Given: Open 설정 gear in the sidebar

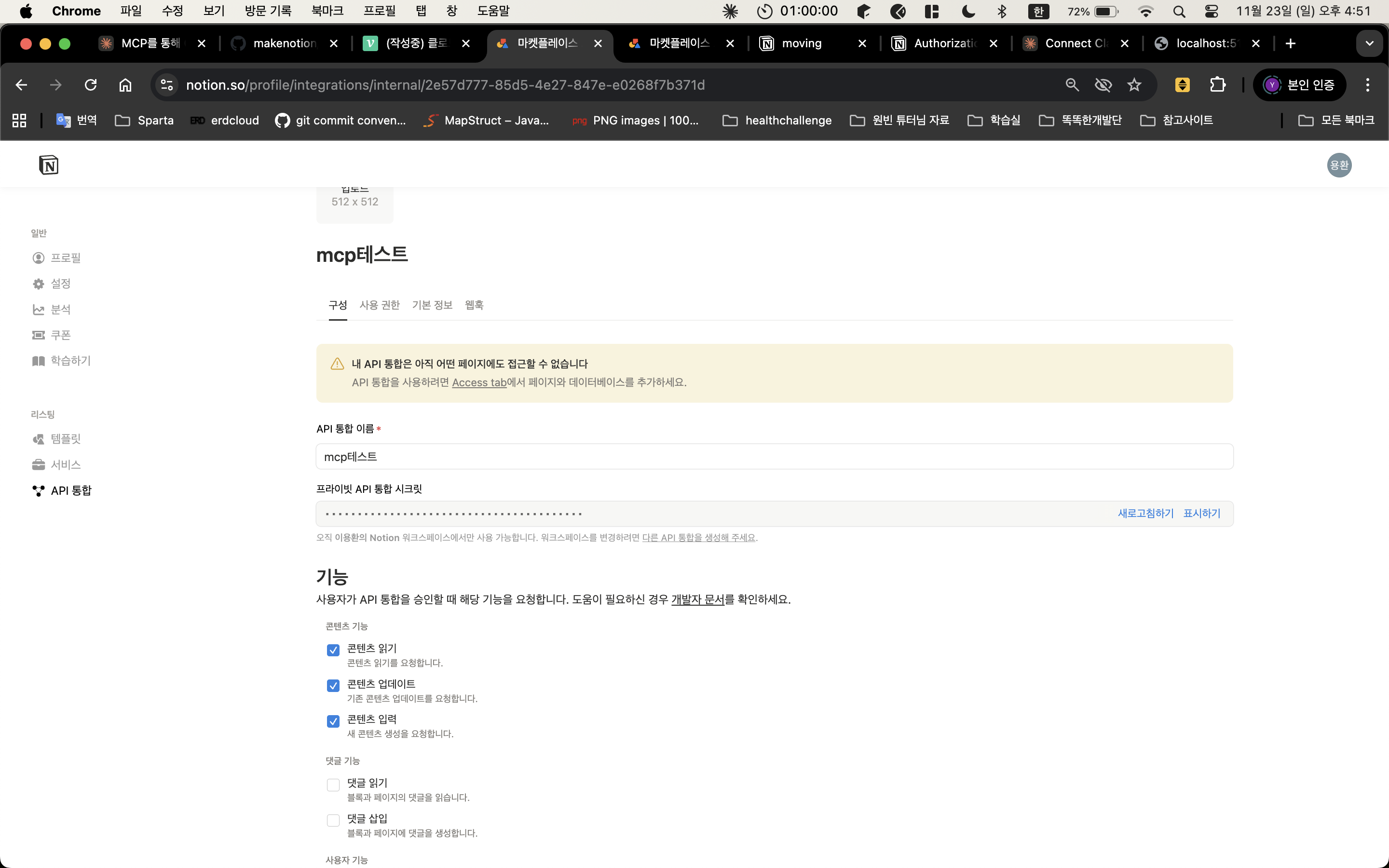Looking at the screenshot, I should pos(60,284).
